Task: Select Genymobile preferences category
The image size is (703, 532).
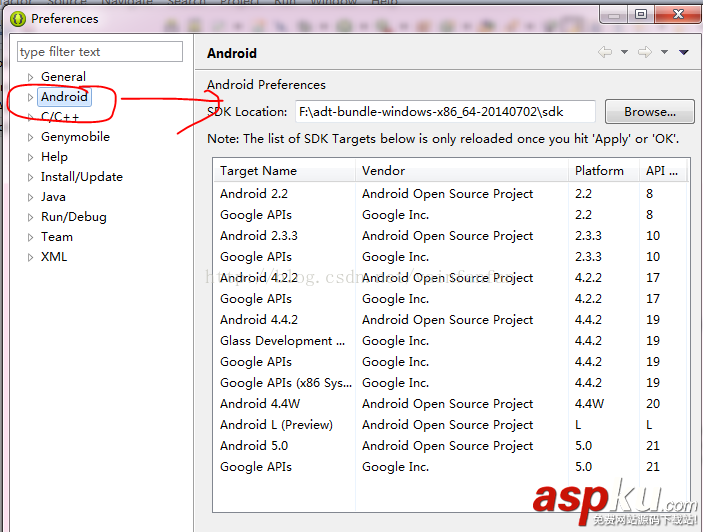Action: [x=75, y=137]
